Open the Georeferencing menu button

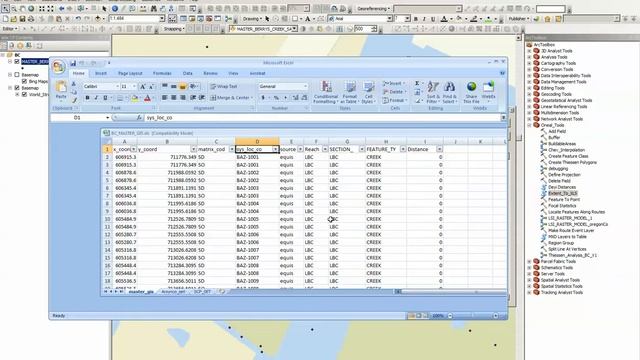[373, 9]
